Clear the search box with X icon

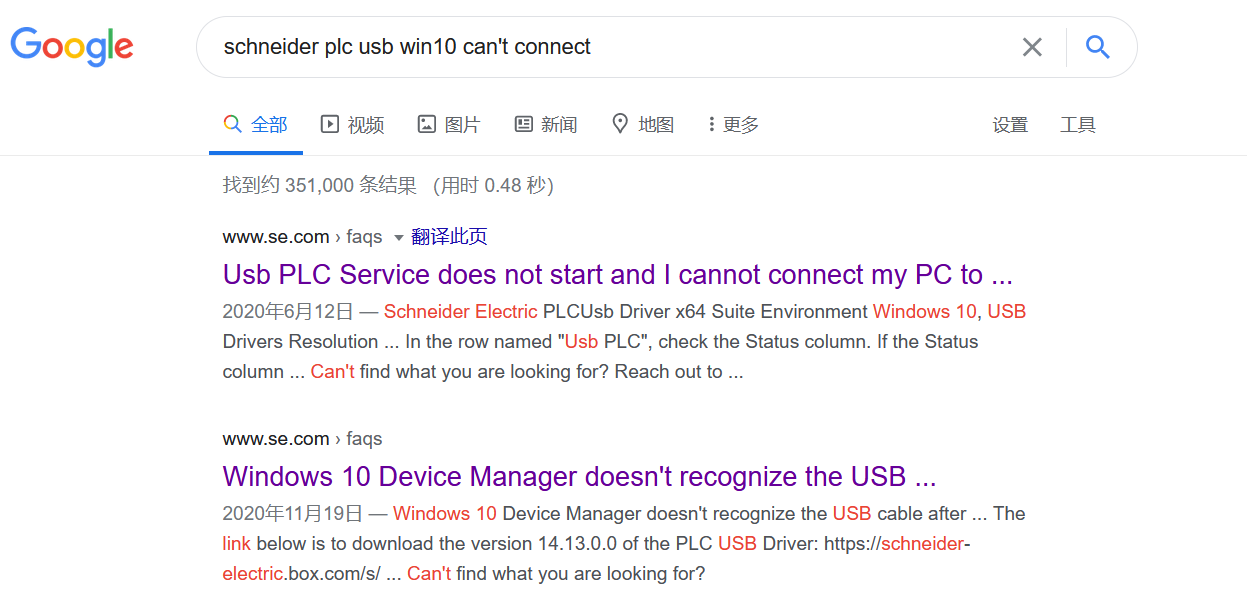[1032, 47]
